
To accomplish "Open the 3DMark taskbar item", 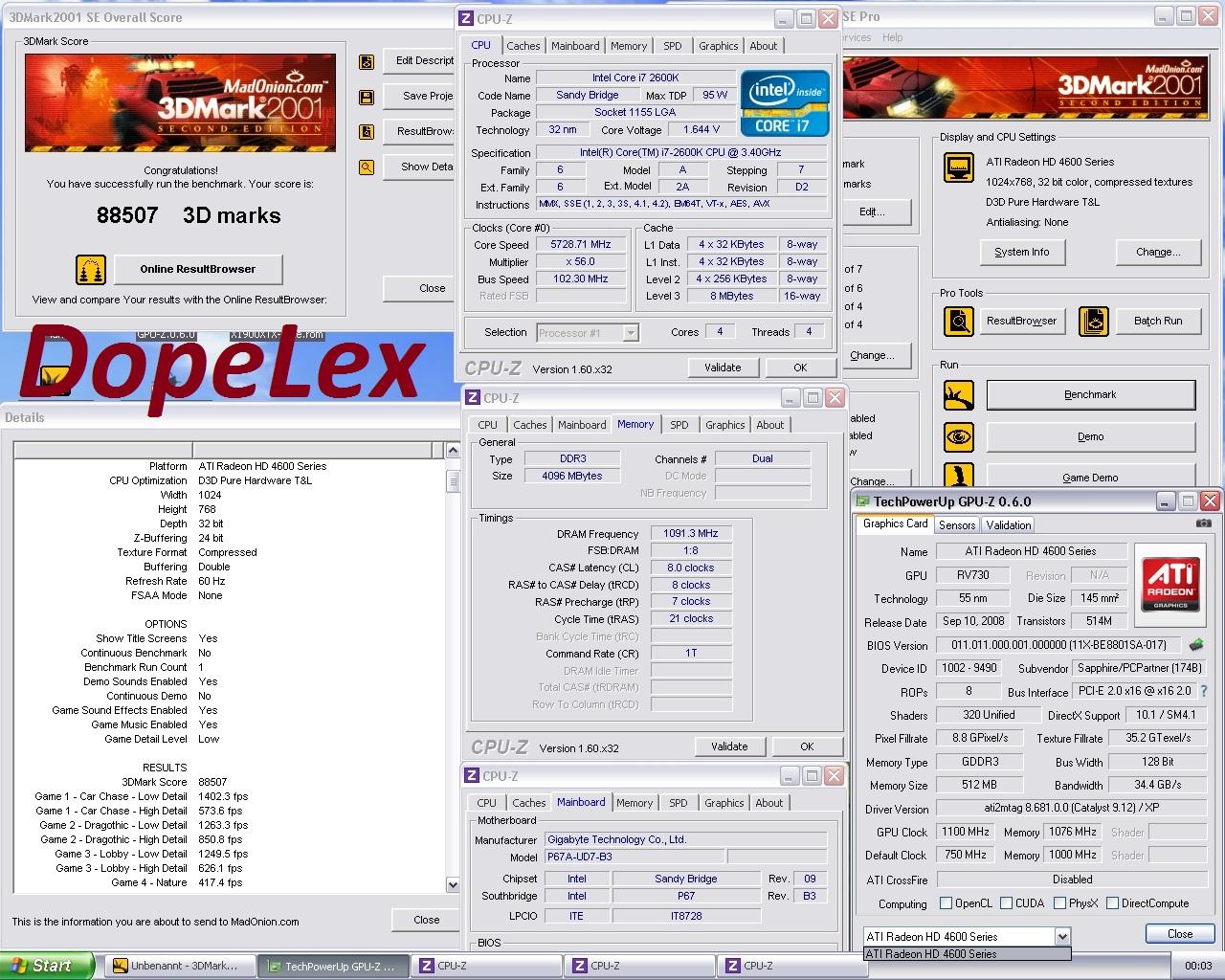I will [x=179, y=966].
